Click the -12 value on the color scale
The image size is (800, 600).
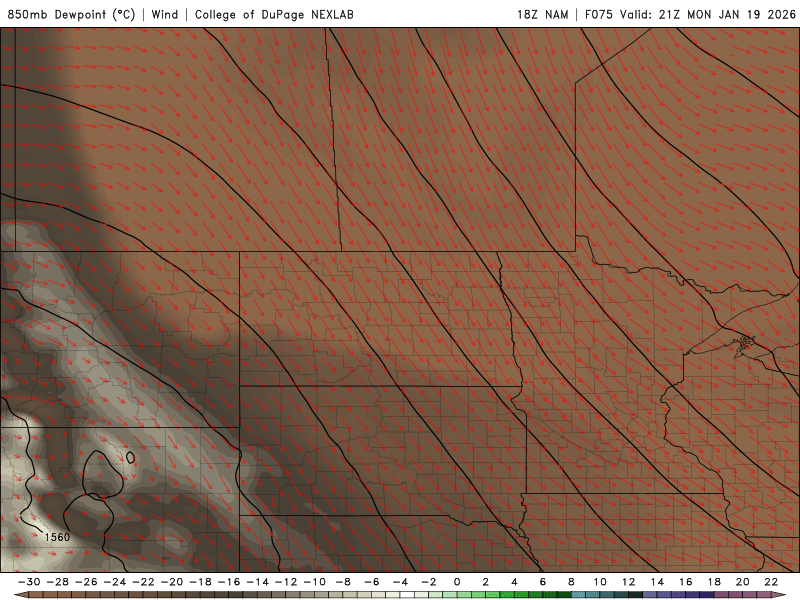click(286, 582)
